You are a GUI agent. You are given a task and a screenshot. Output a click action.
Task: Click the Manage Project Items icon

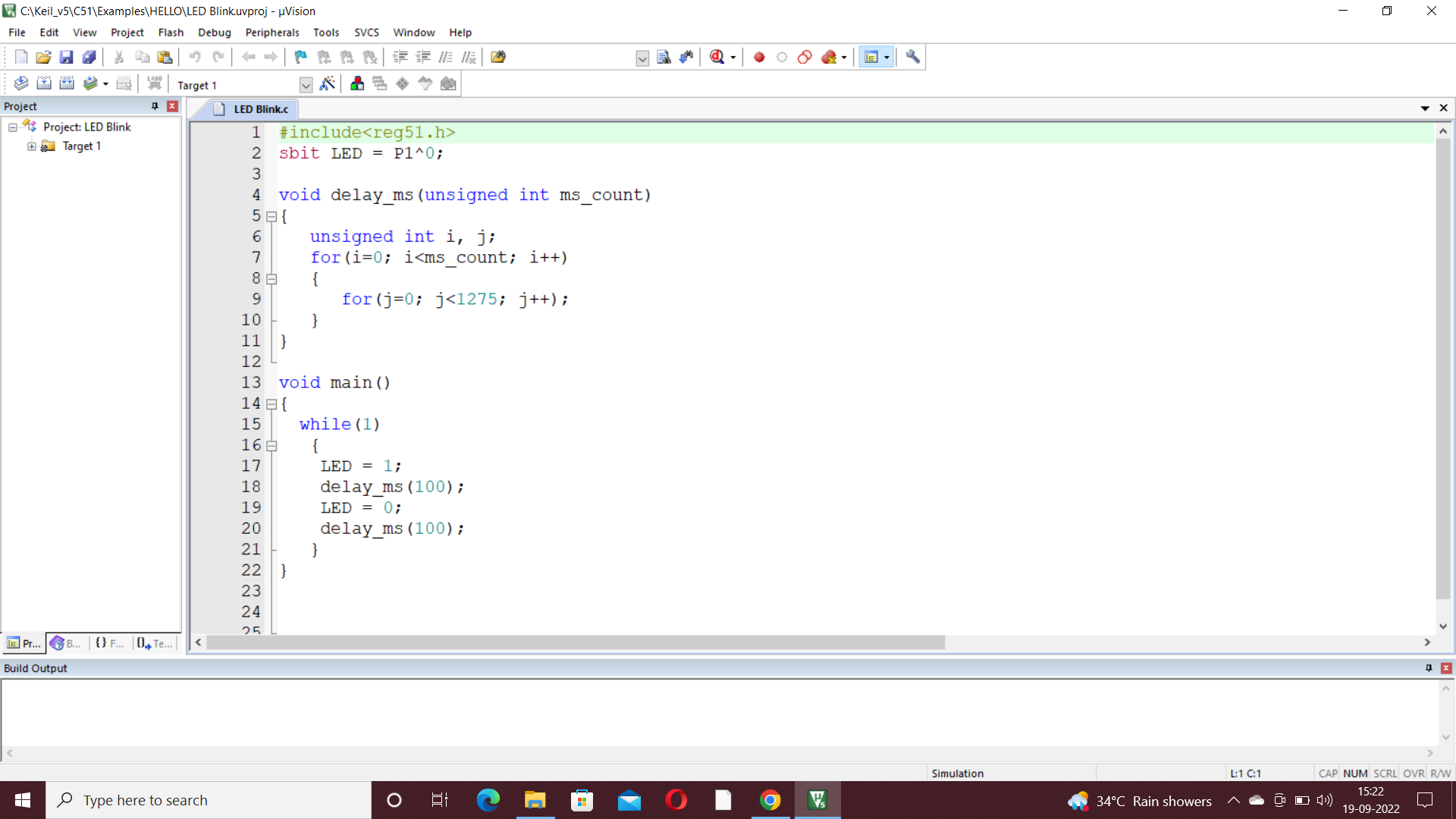coord(357,84)
